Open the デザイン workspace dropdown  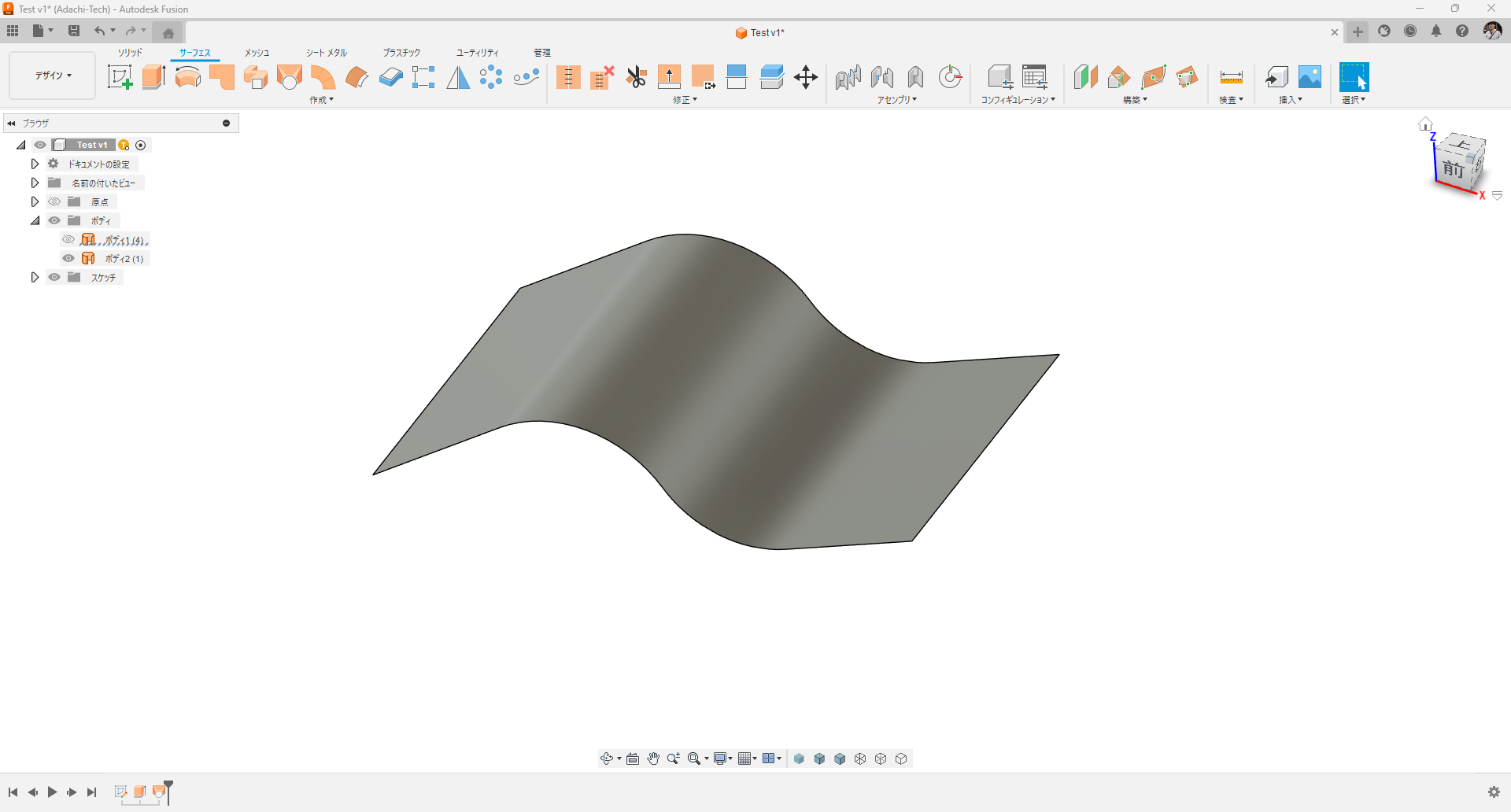click(x=53, y=76)
